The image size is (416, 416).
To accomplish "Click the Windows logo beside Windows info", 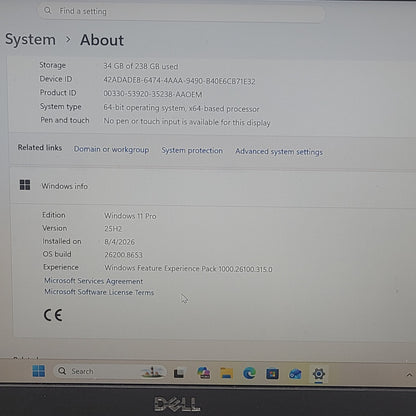I will [25, 185].
